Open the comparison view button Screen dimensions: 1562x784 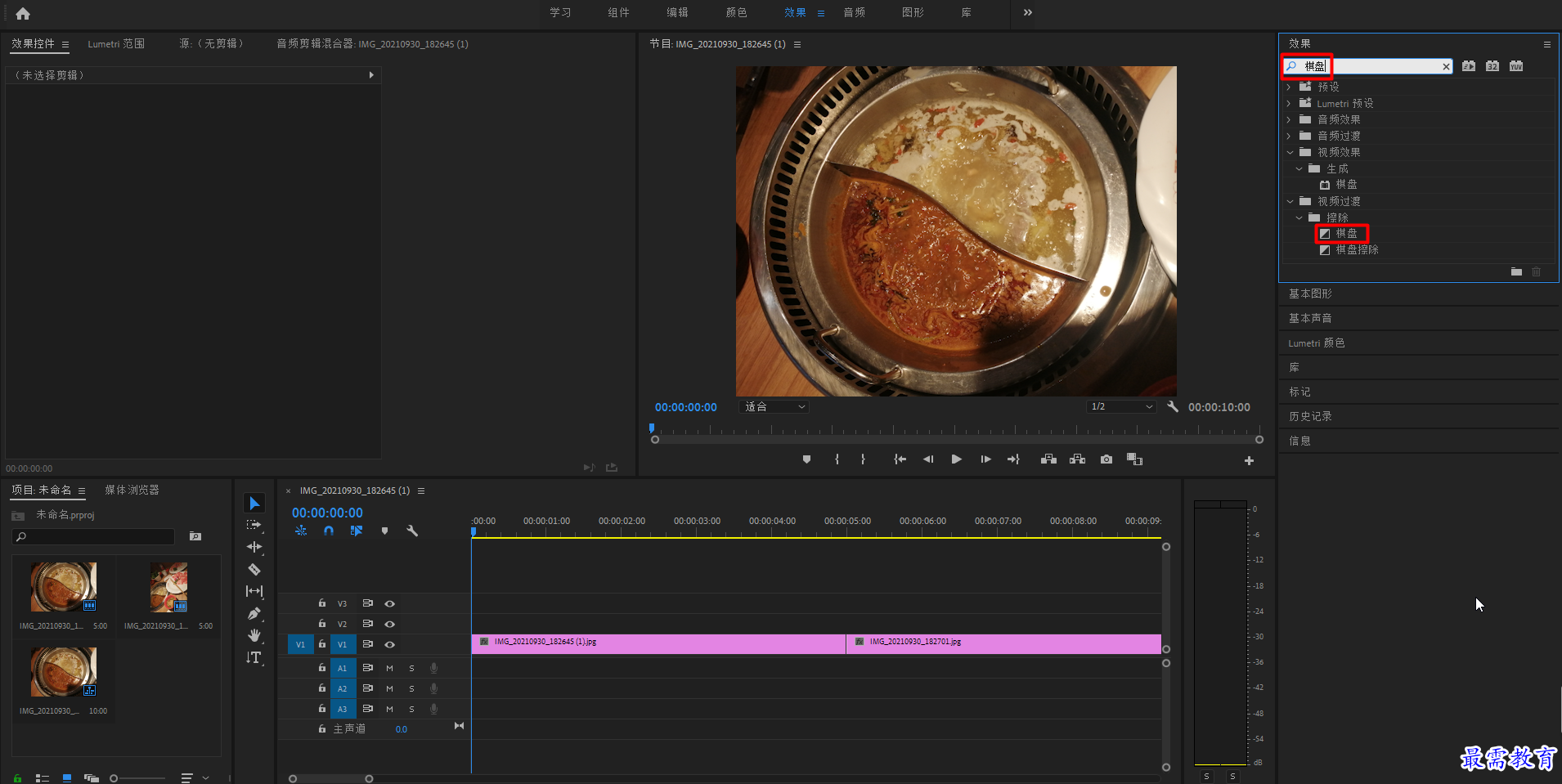[1134, 459]
